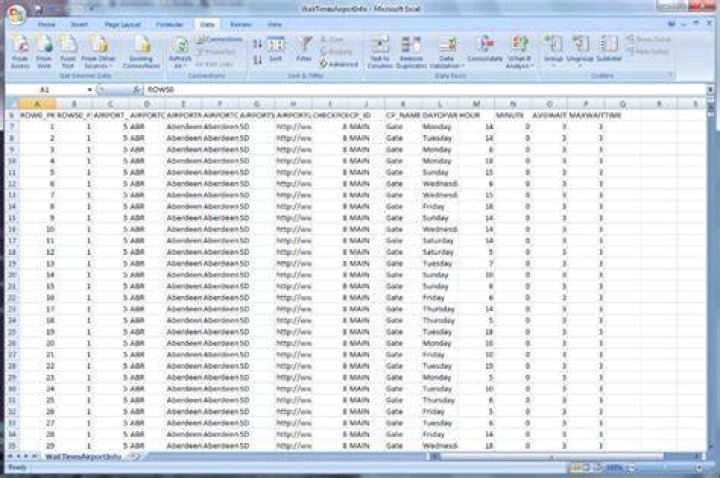Click Show Detail

[x=649, y=39]
